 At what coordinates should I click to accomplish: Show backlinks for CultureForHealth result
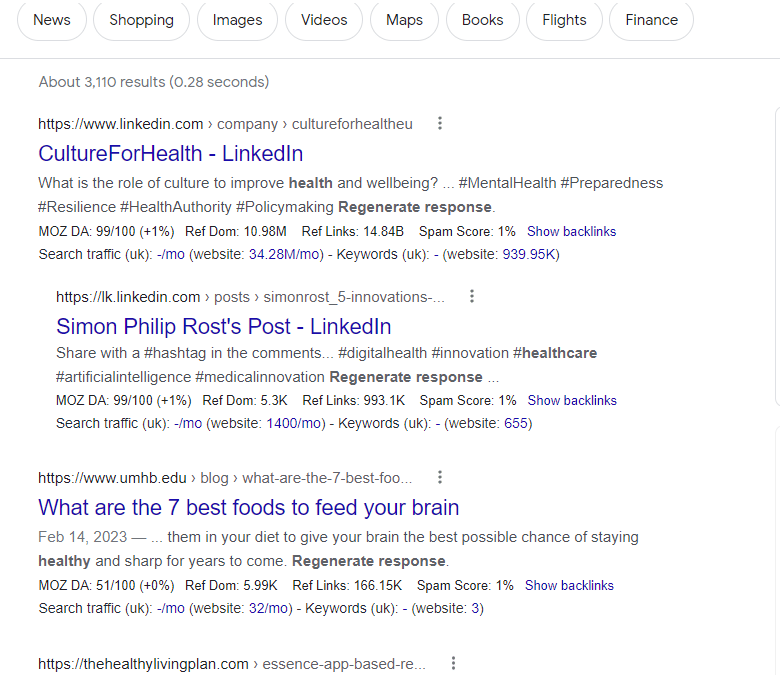coord(572,231)
